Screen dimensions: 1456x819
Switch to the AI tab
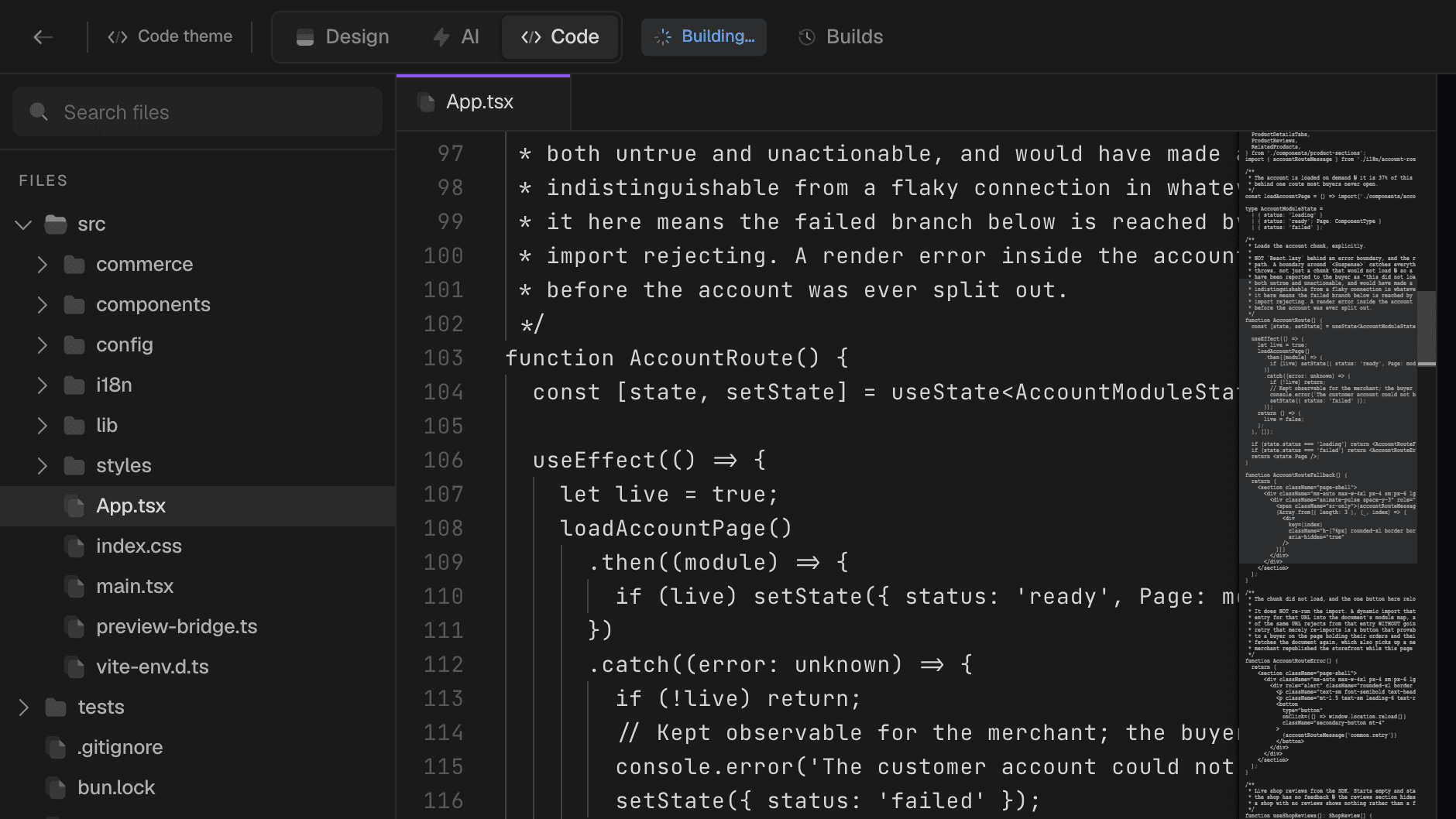[455, 36]
